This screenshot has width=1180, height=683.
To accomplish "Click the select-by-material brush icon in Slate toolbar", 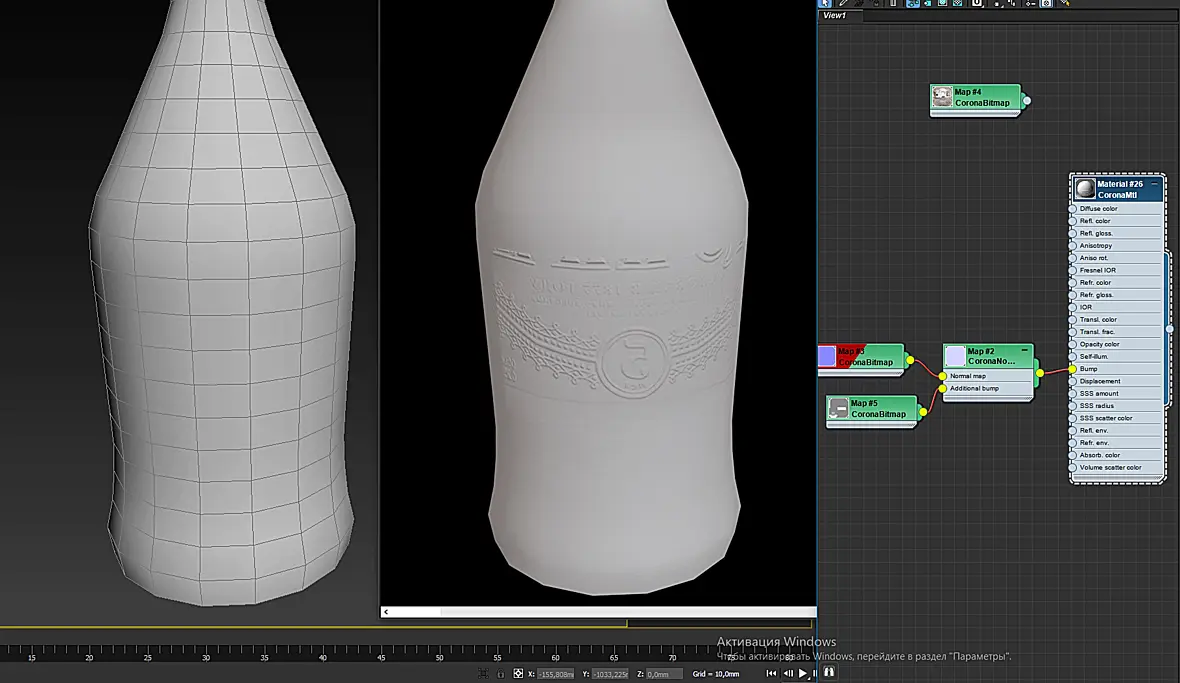I will pyautogui.click(x=1066, y=3).
